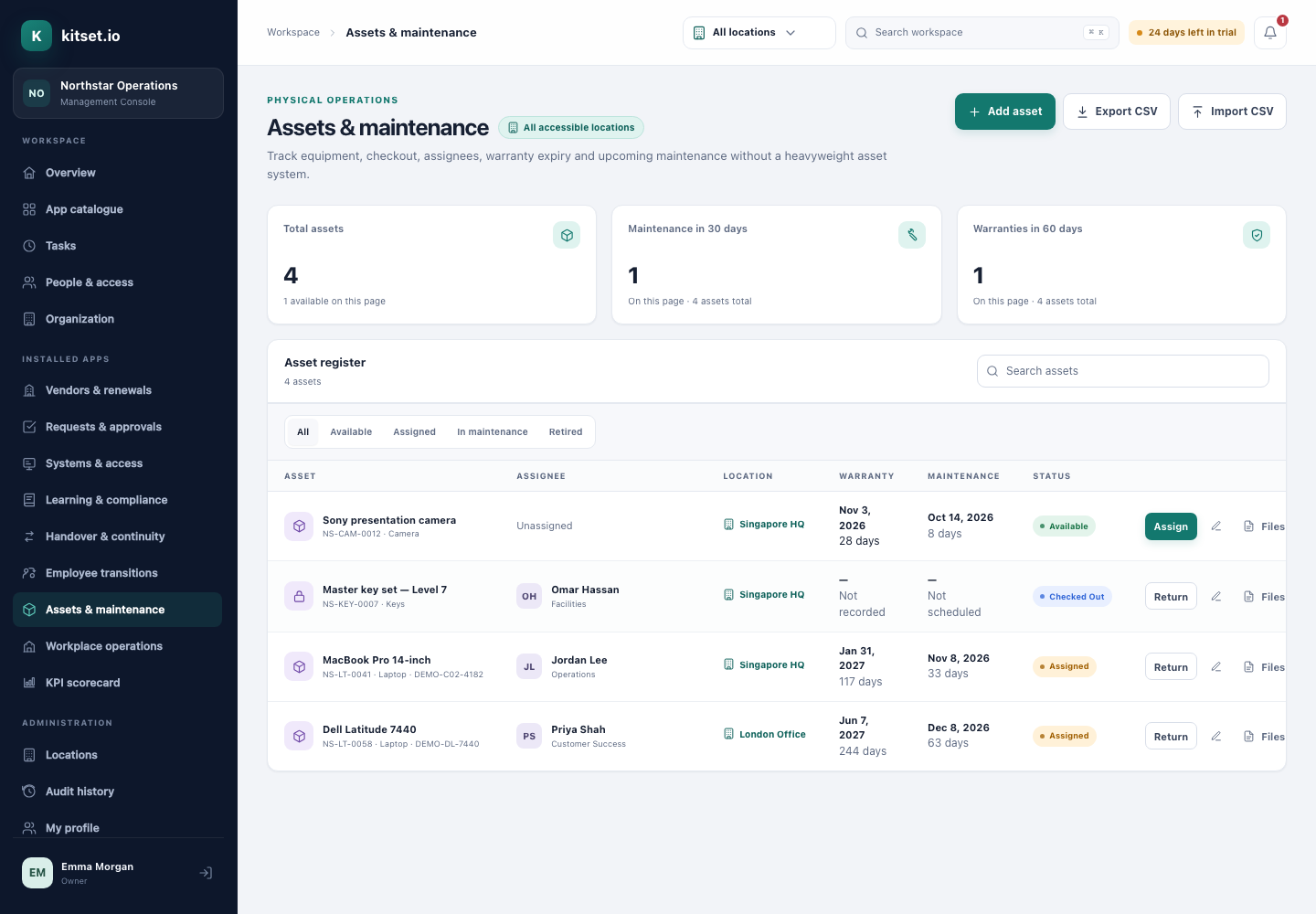This screenshot has width=1316, height=914.
Task: Click edit pencil for Master key set row
Action: pyautogui.click(x=1216, y=597)
